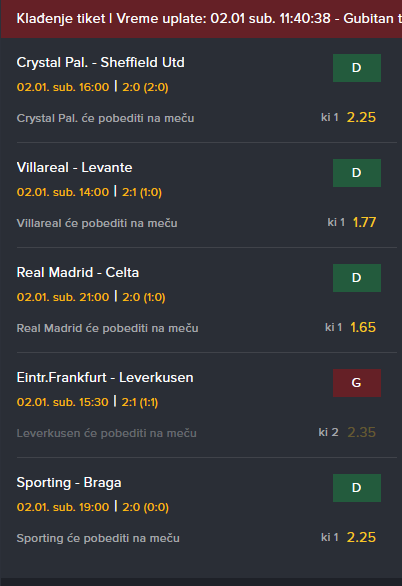Click the 1.77 odds for Villareal win
The height and width of the screenshot is (586, 402).
[364, 222]
